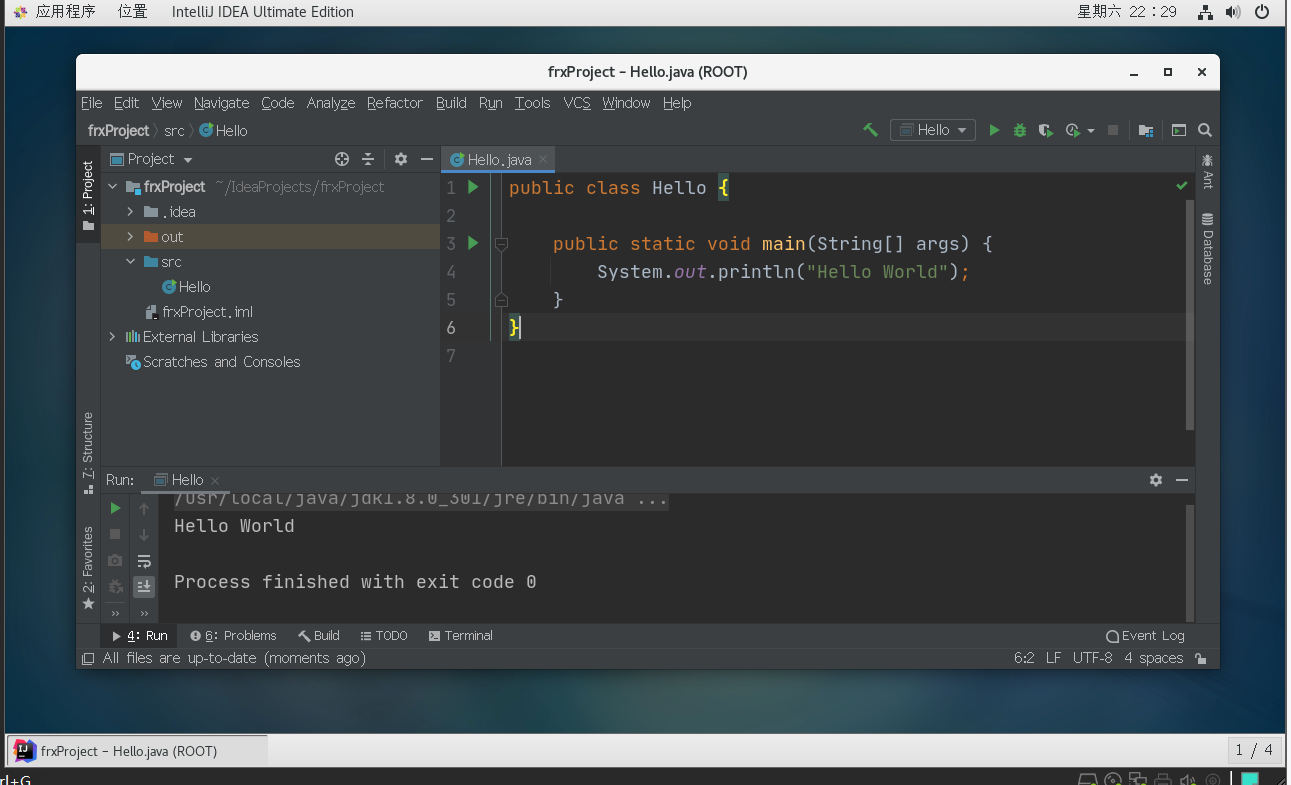Switch to the Problems tool tab
Image resolution: width=1291 pixels, height=785 pixels.
(x=233, y=636)
